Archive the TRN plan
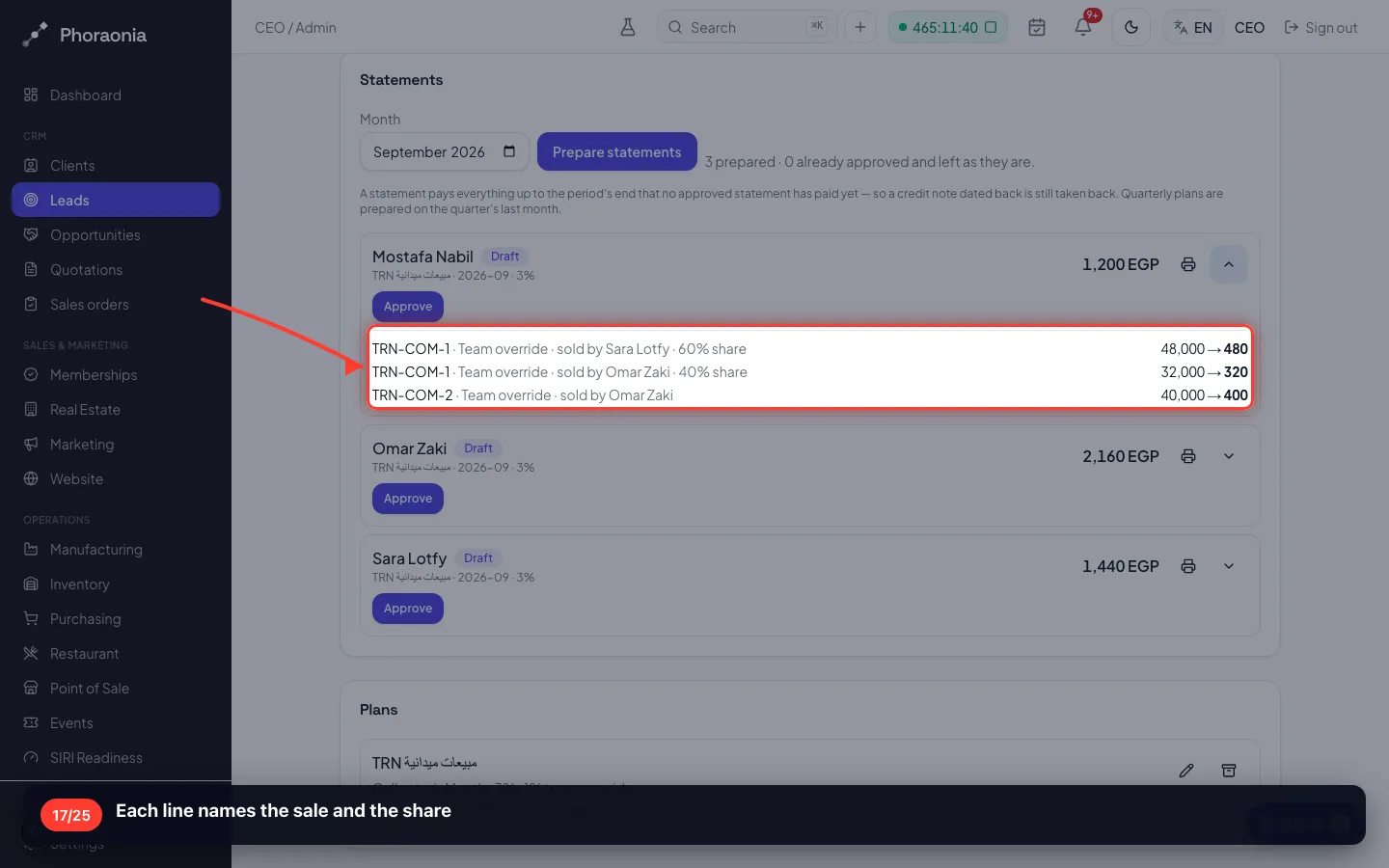This screenshot has height=868, width=1389. [x=1229, y=771]
